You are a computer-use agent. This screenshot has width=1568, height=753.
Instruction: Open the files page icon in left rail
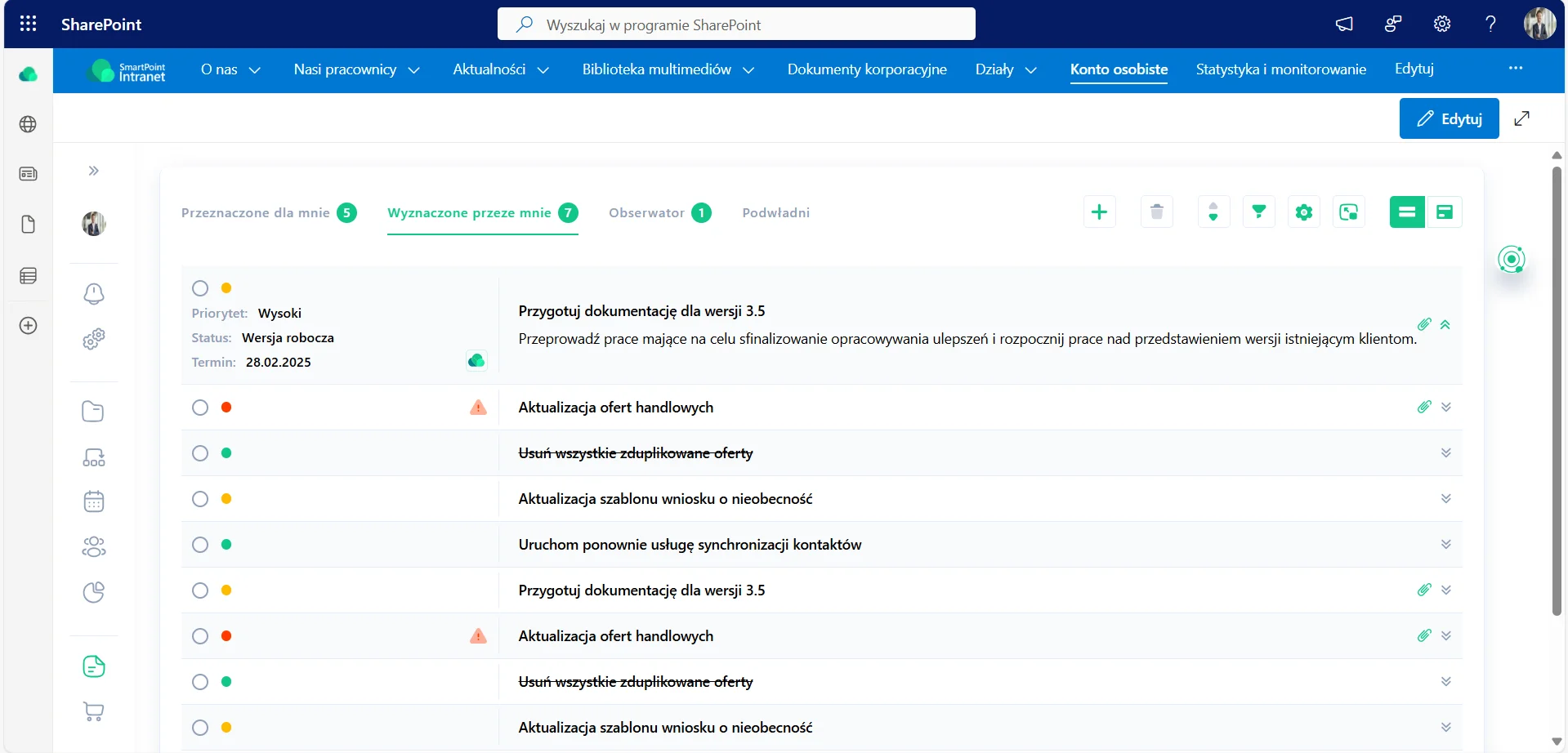point(28,225)
